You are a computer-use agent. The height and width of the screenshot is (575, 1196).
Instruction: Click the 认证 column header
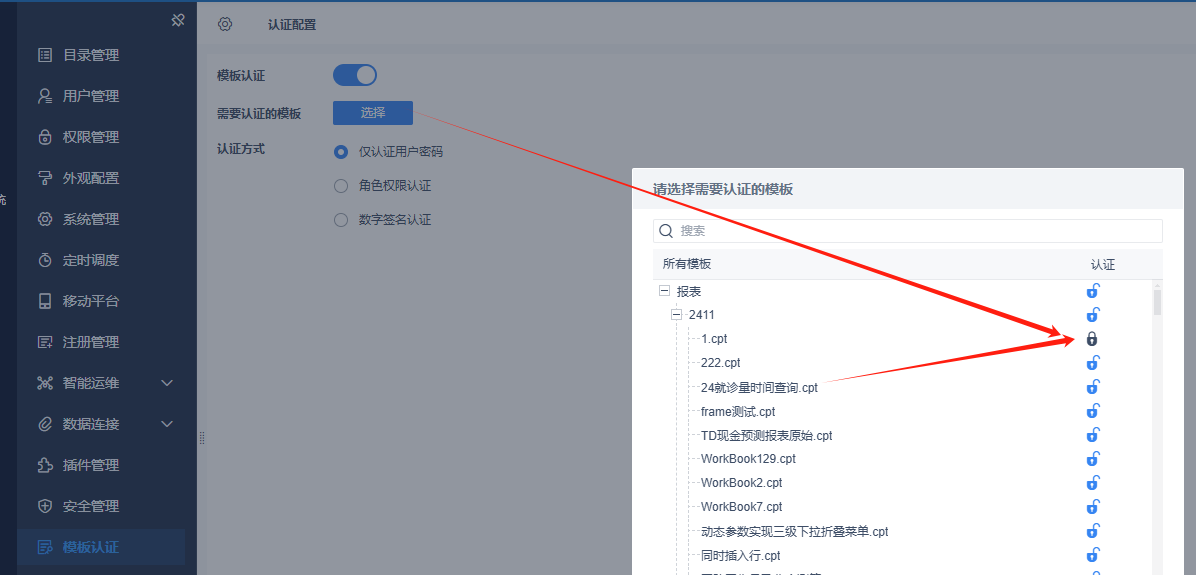point(1103,265)
